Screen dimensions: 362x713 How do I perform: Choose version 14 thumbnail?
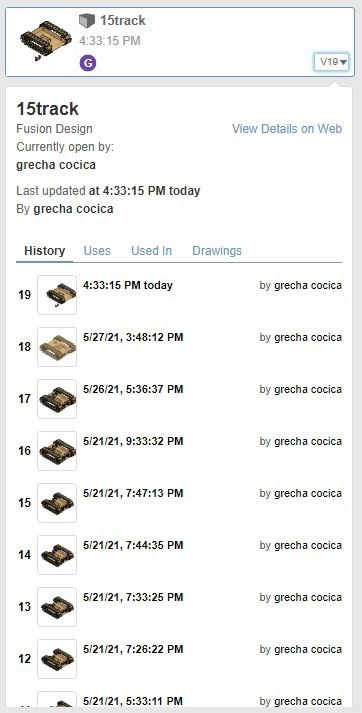coord(57,555)
